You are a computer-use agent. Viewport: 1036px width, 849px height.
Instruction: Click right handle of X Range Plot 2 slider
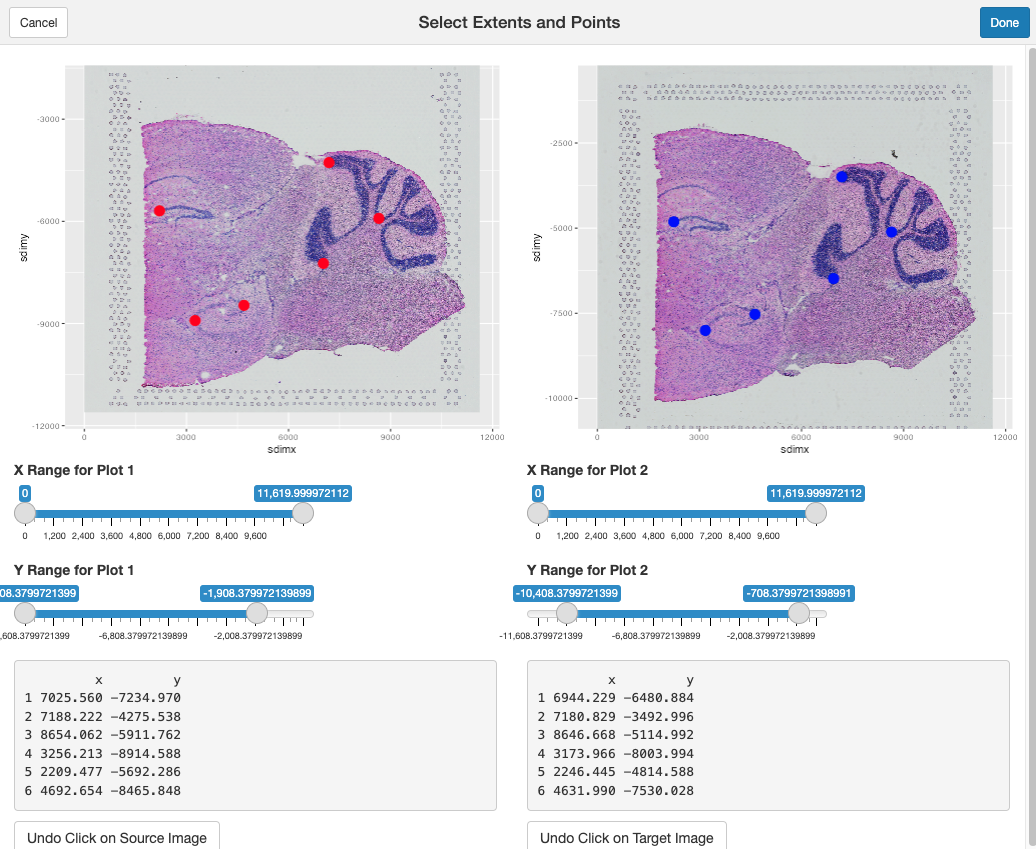tap(816, 513)
